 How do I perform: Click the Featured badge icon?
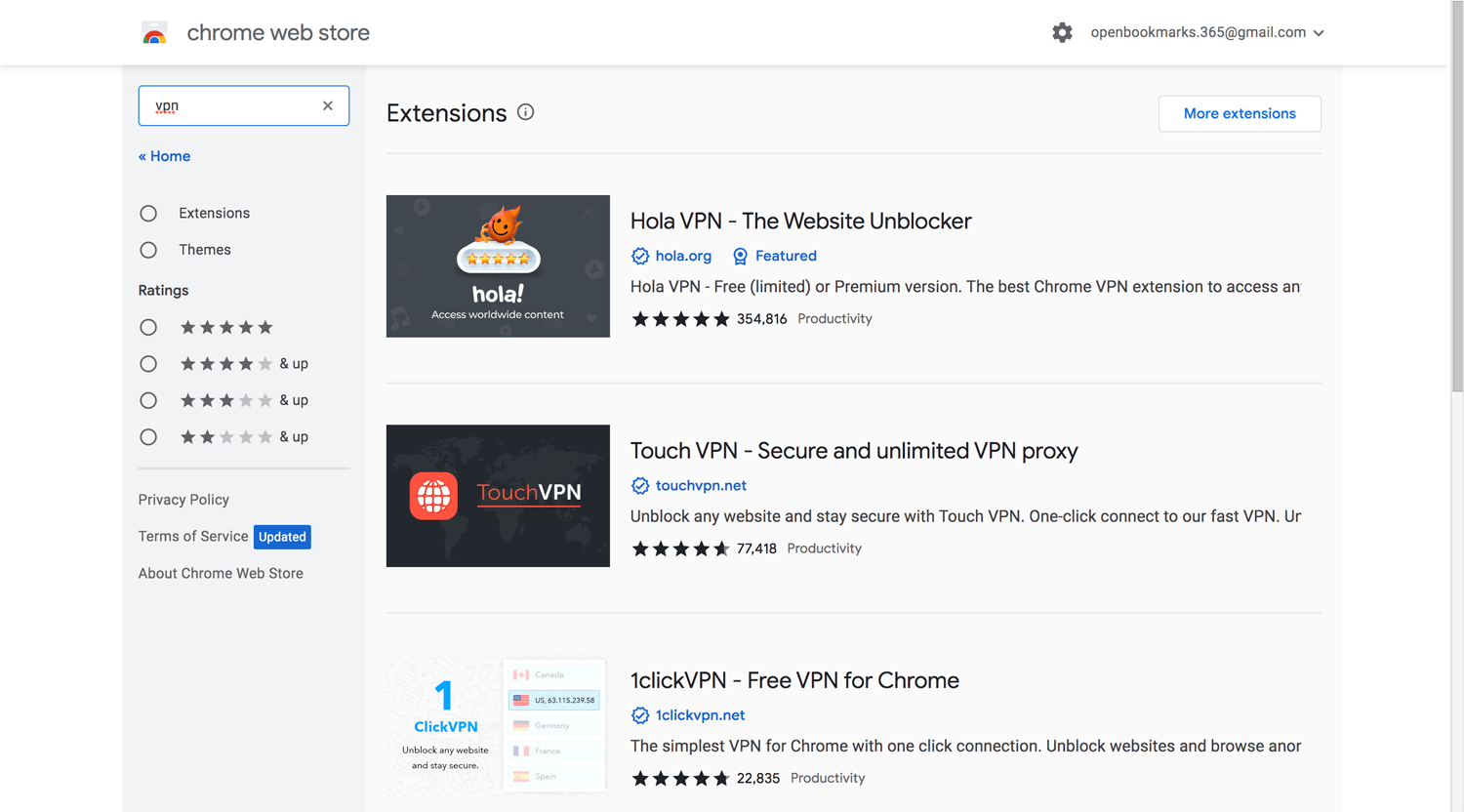point(740,256)
